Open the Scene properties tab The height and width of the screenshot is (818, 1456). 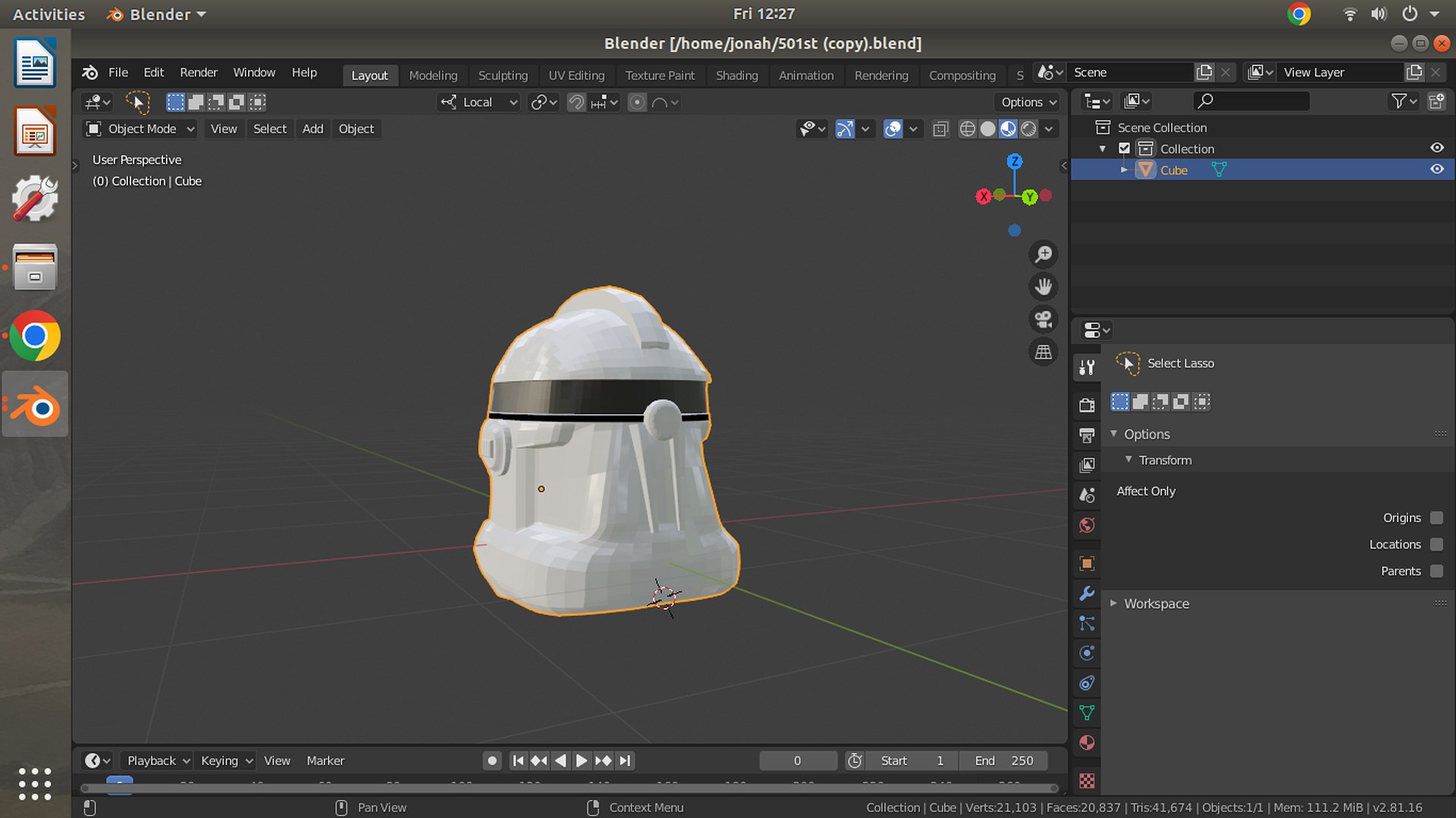1087,495
